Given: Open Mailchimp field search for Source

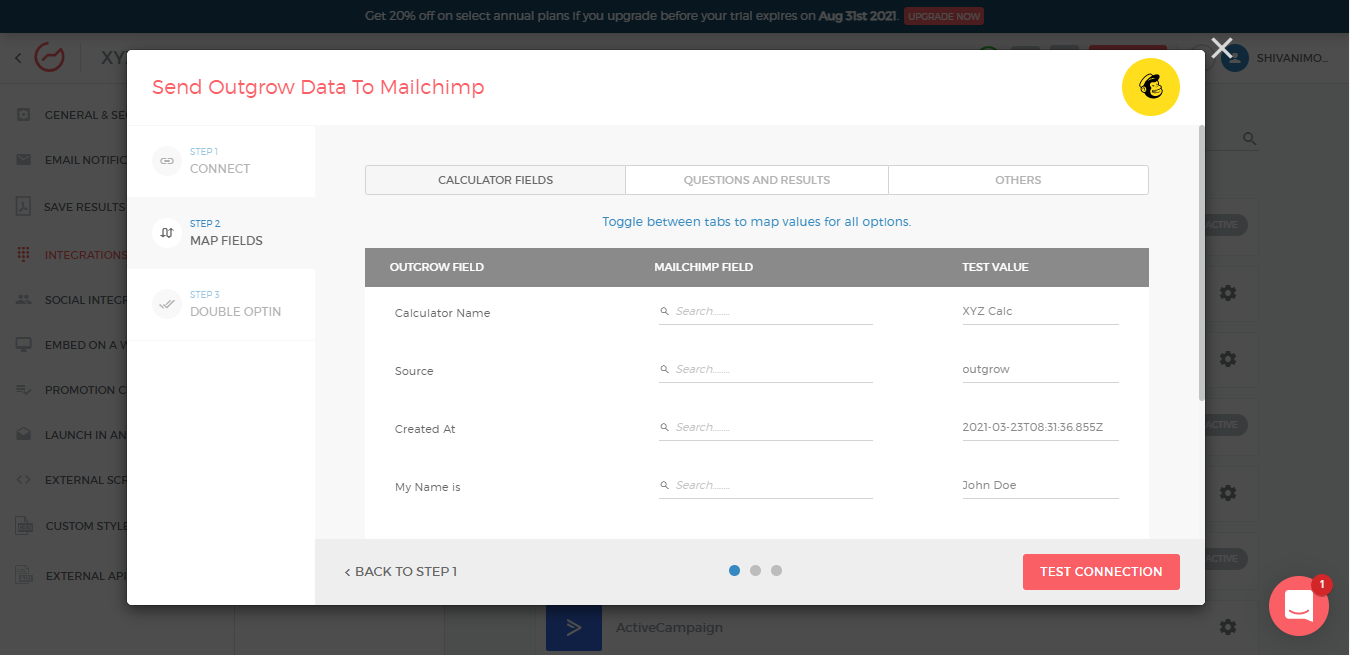Looking at the screenshot, I should tap(765, 370).
